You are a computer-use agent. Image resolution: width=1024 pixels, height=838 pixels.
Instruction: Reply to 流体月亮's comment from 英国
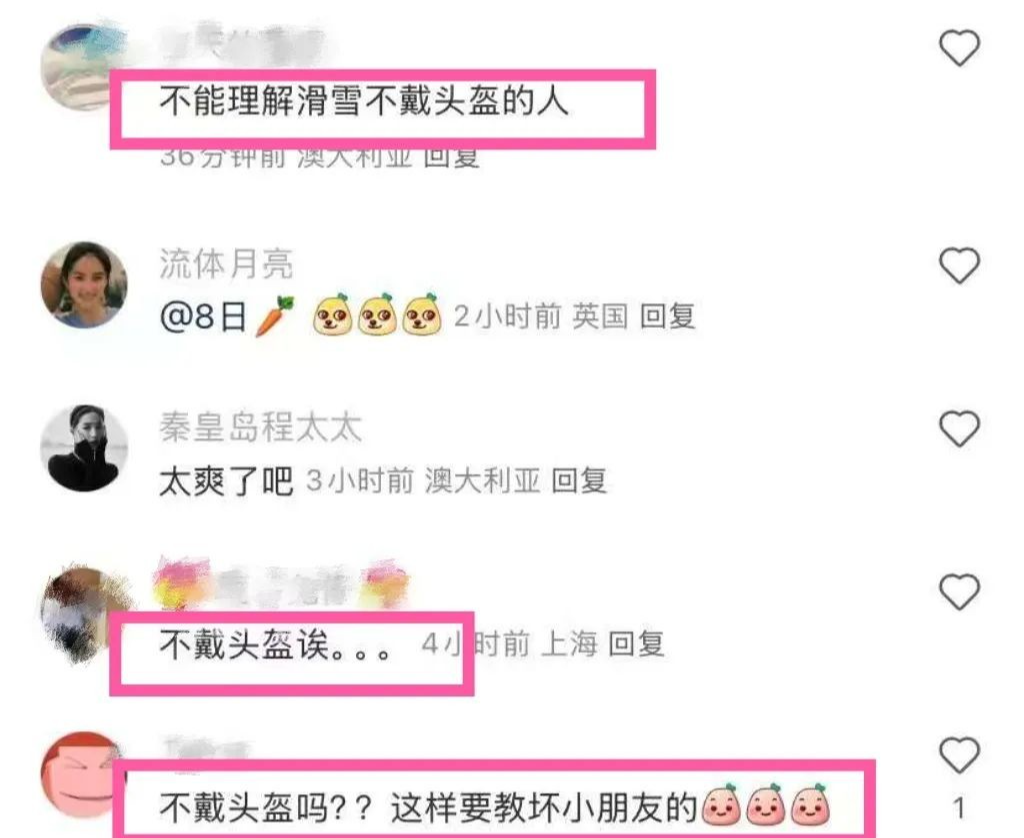coord(667,317)
